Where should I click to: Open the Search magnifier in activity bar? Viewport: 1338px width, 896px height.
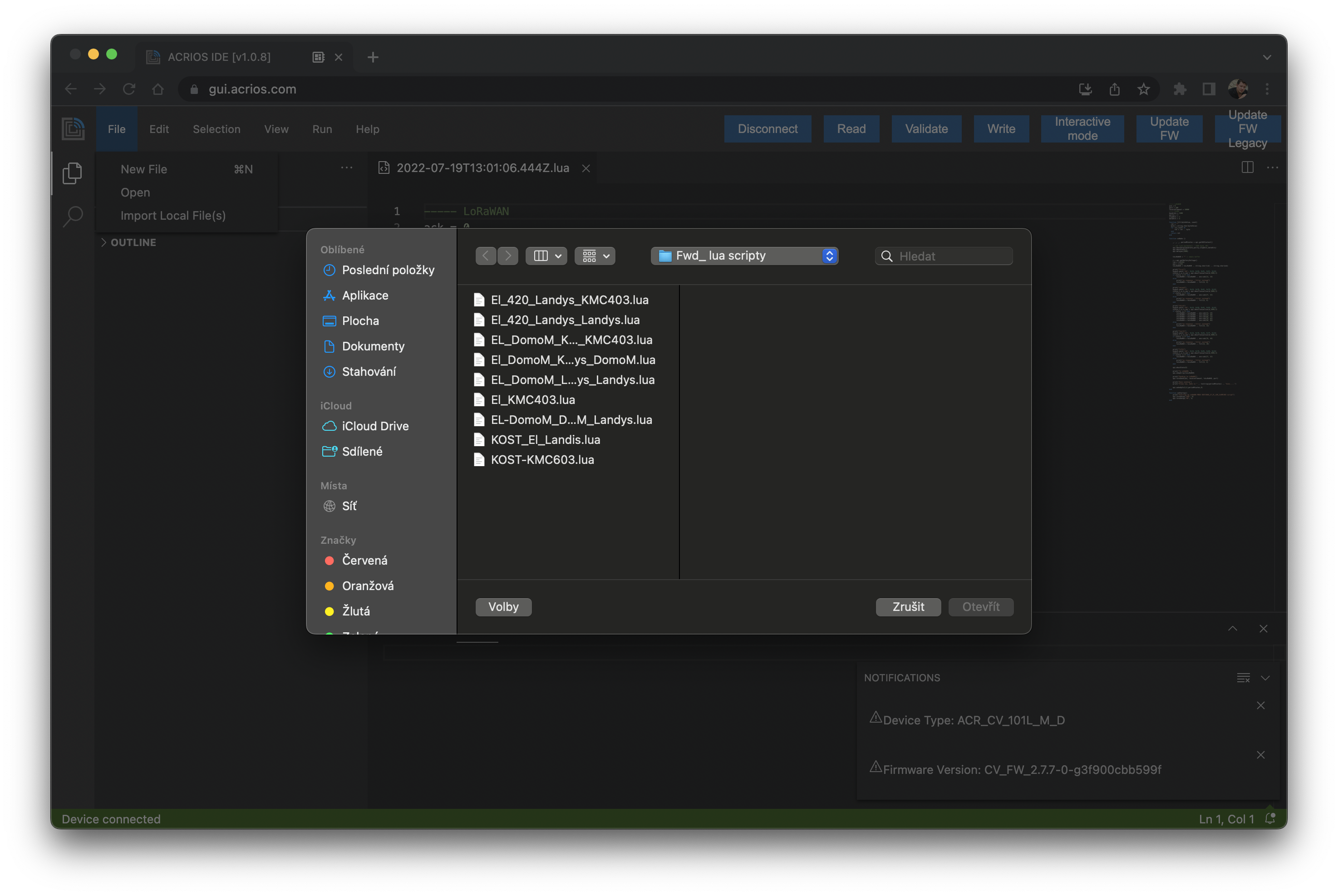tap(73, 217)
